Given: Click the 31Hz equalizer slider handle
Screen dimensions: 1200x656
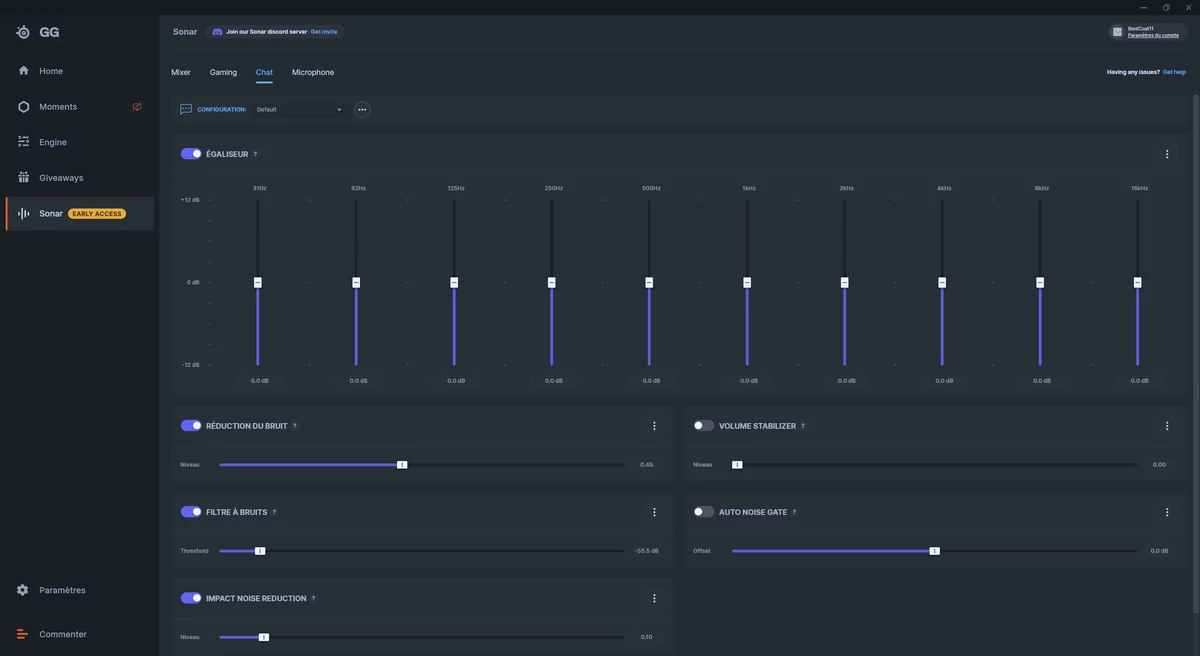Looking at the screenshot, I should pyautogui.click(x=258, y=283).
